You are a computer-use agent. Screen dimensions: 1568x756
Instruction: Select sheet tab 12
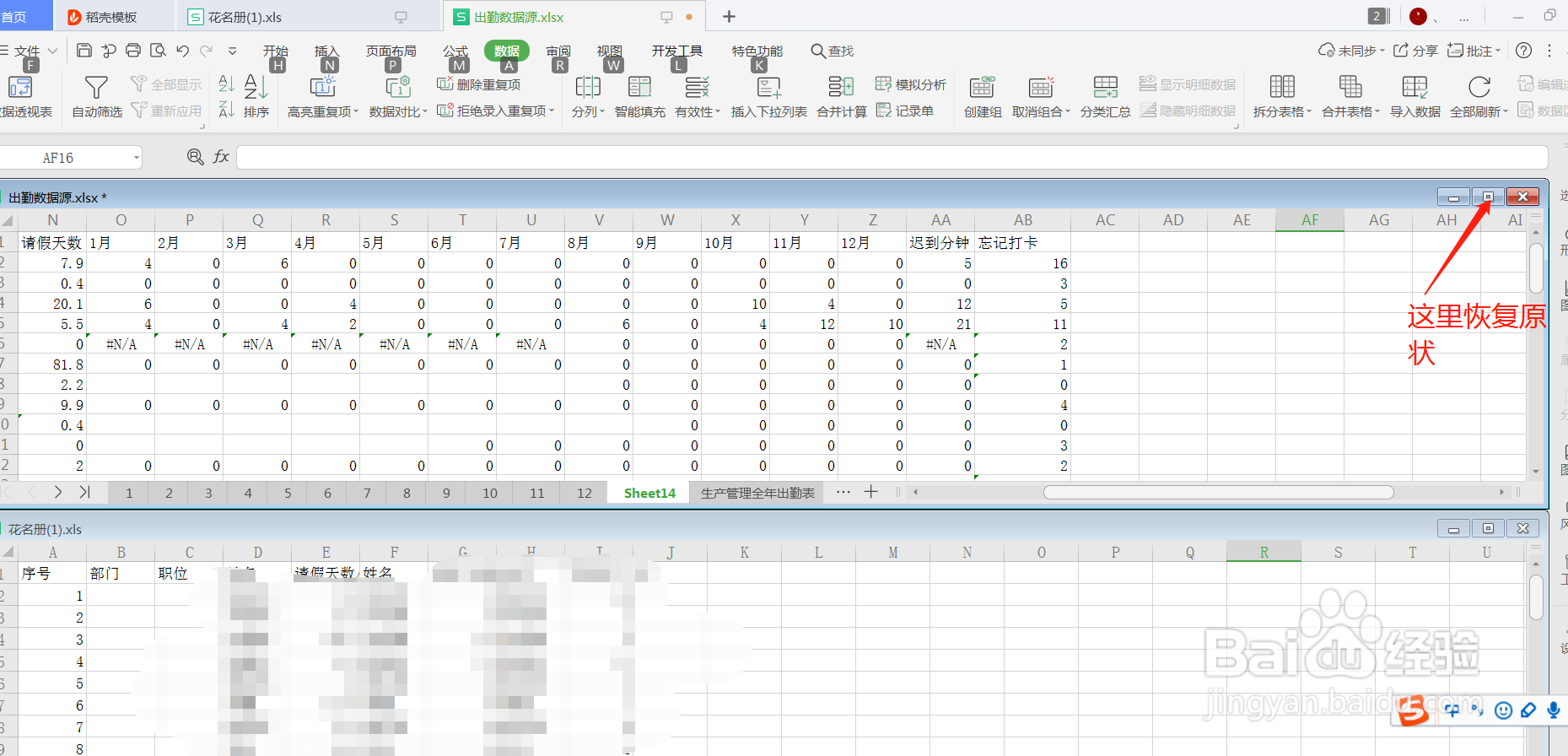pyautogui.click(x=585, y=493)
